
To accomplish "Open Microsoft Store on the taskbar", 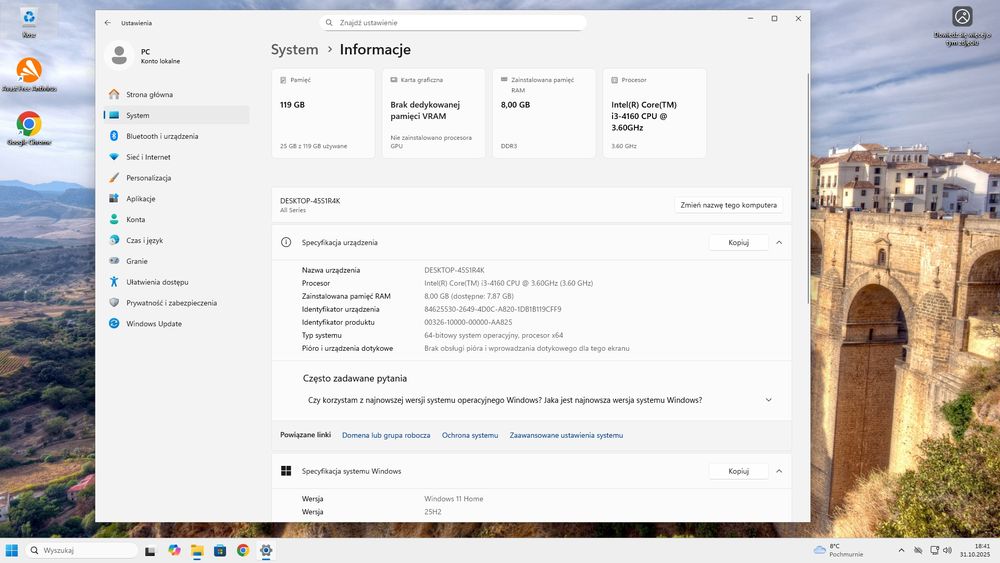I will [x=220, y=550].
